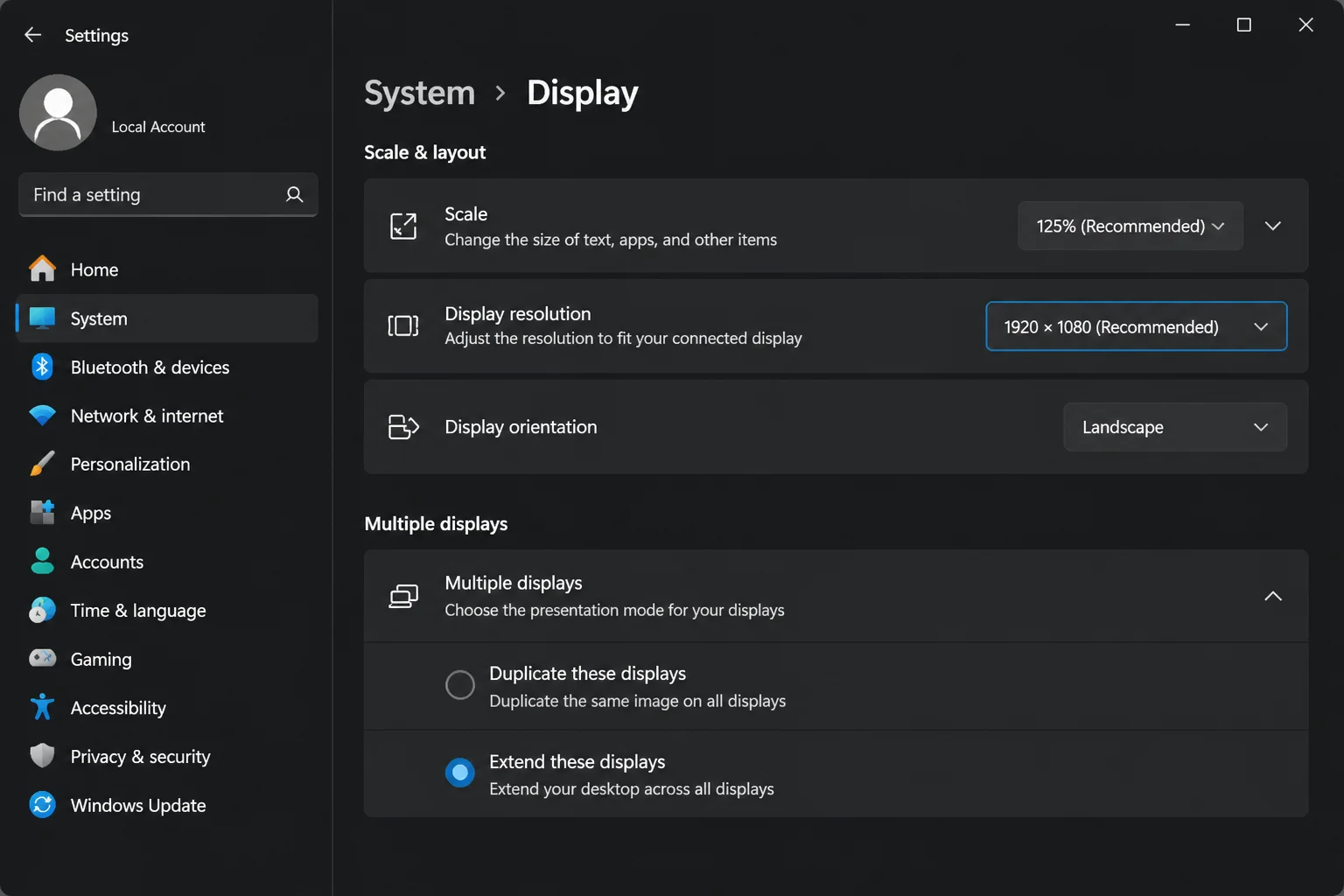
Task: Click the search magnifier icon
Action: click(295, 194)
